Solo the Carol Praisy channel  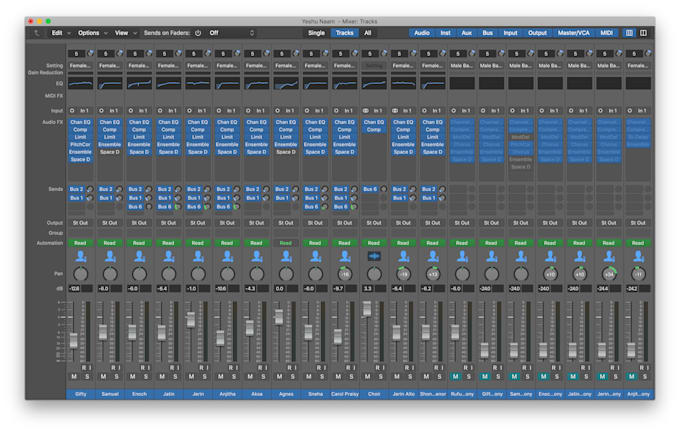point(351,377)
